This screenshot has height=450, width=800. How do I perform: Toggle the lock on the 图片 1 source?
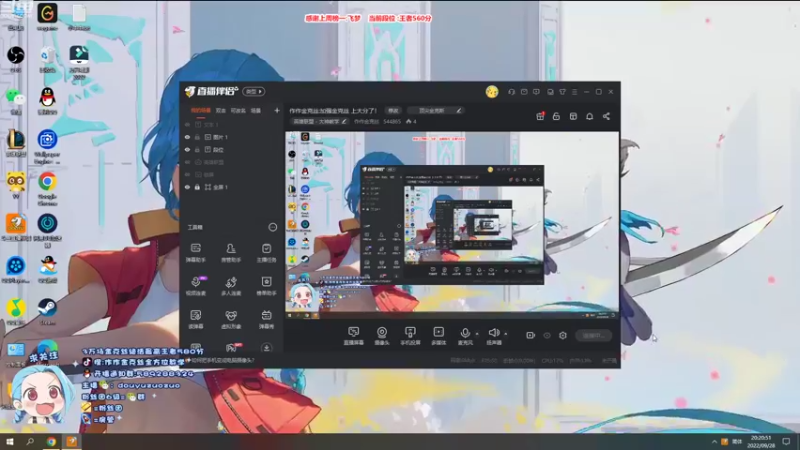tap(197, 137)
